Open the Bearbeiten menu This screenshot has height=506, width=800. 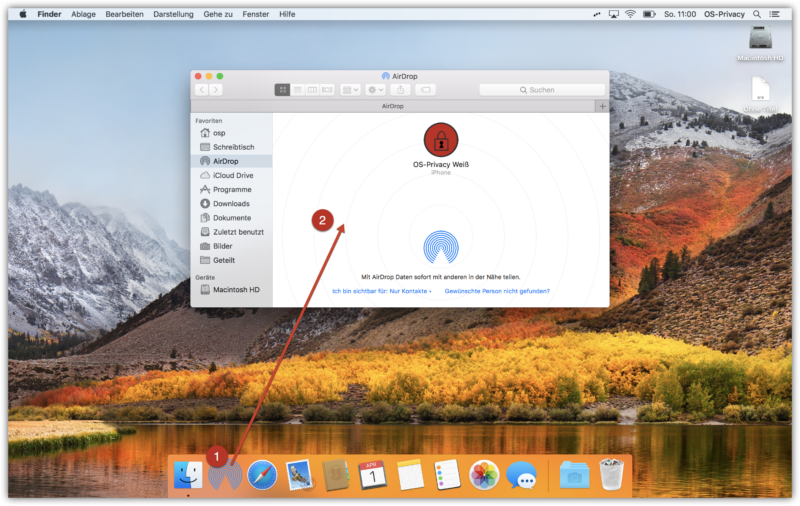(124, 14)
